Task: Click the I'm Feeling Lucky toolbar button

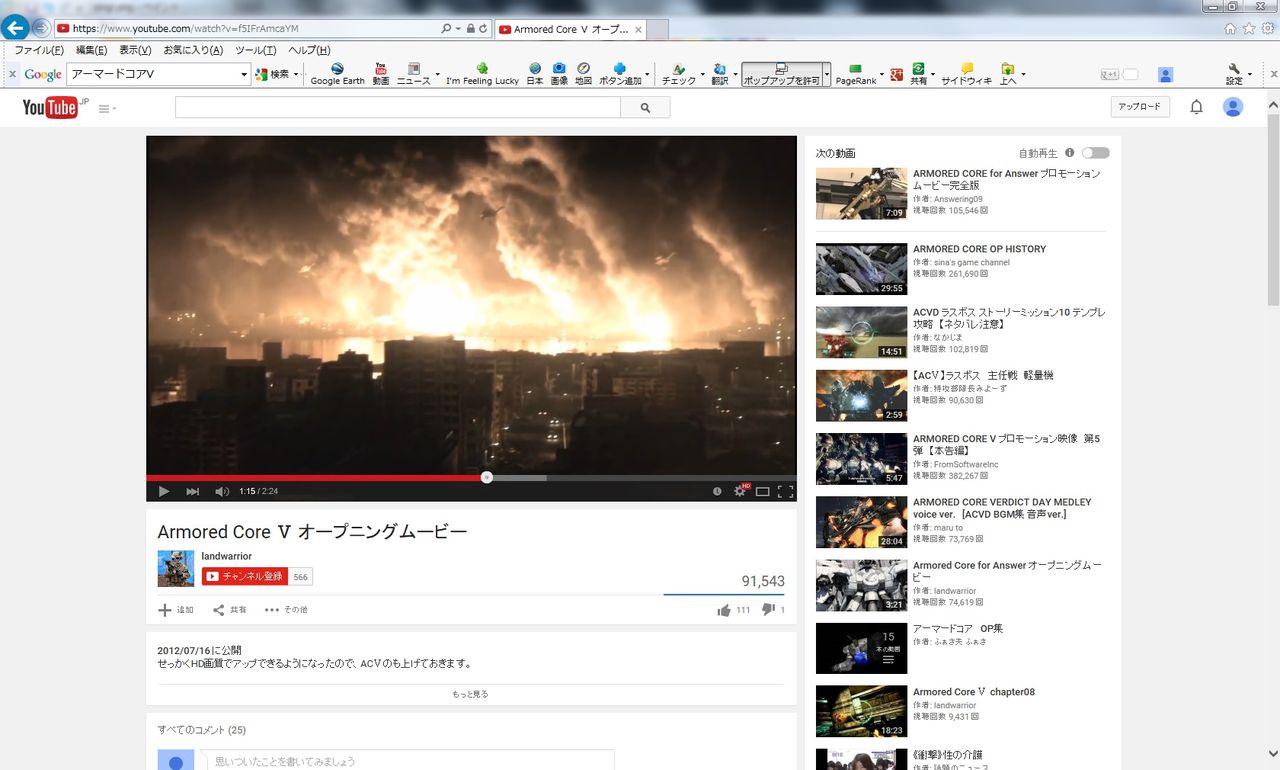Action: pos(482,74)
